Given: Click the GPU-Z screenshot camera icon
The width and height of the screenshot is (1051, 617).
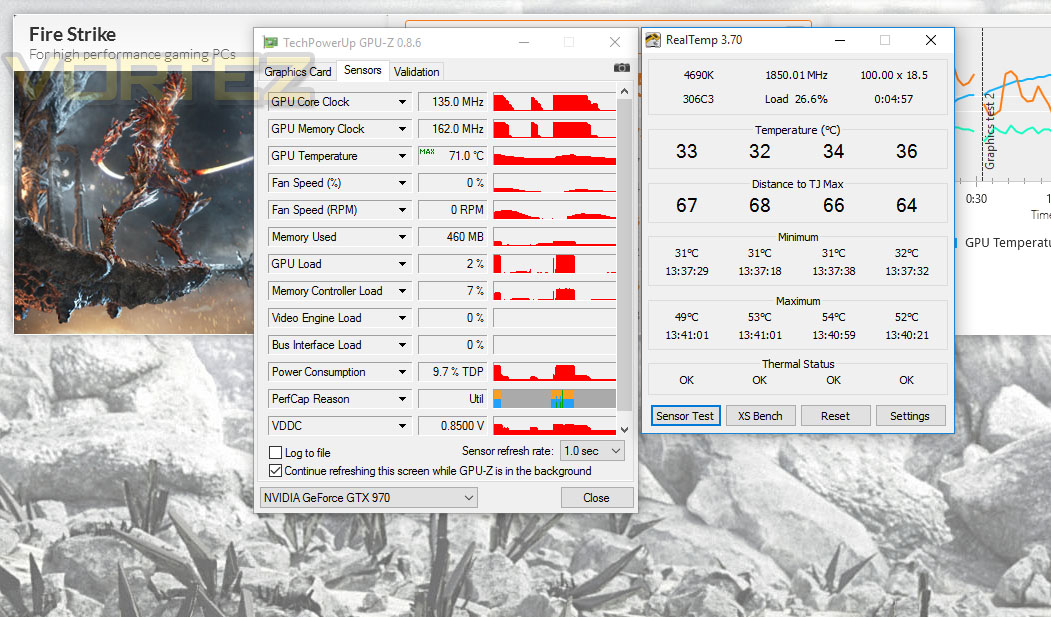Looking at the screenshot, I should [x=621, y=68].
